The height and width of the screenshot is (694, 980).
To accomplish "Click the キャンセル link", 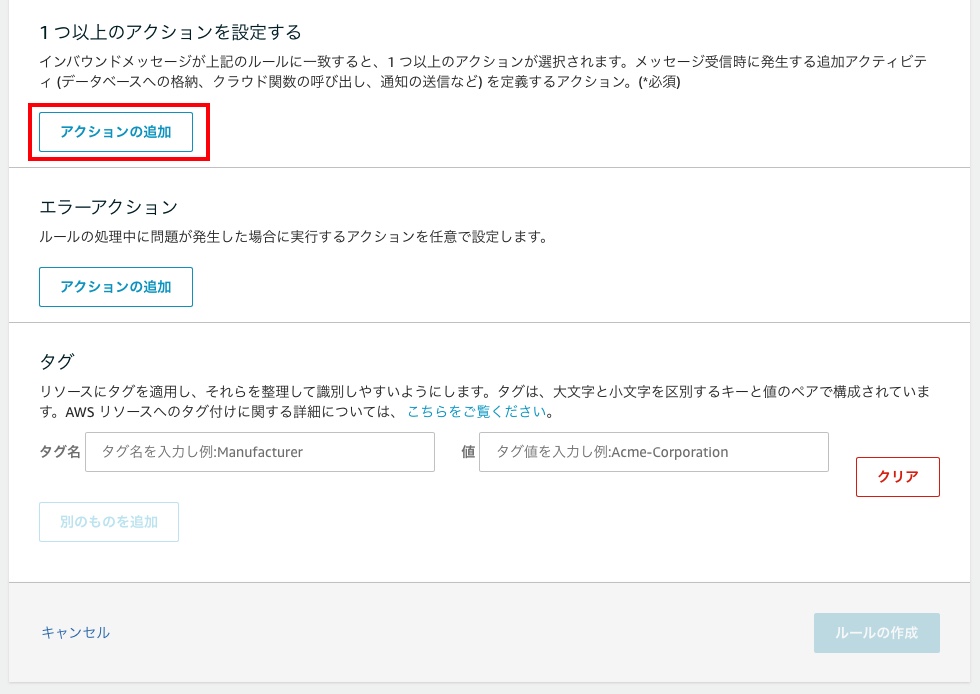I will [x=76, y=633].
